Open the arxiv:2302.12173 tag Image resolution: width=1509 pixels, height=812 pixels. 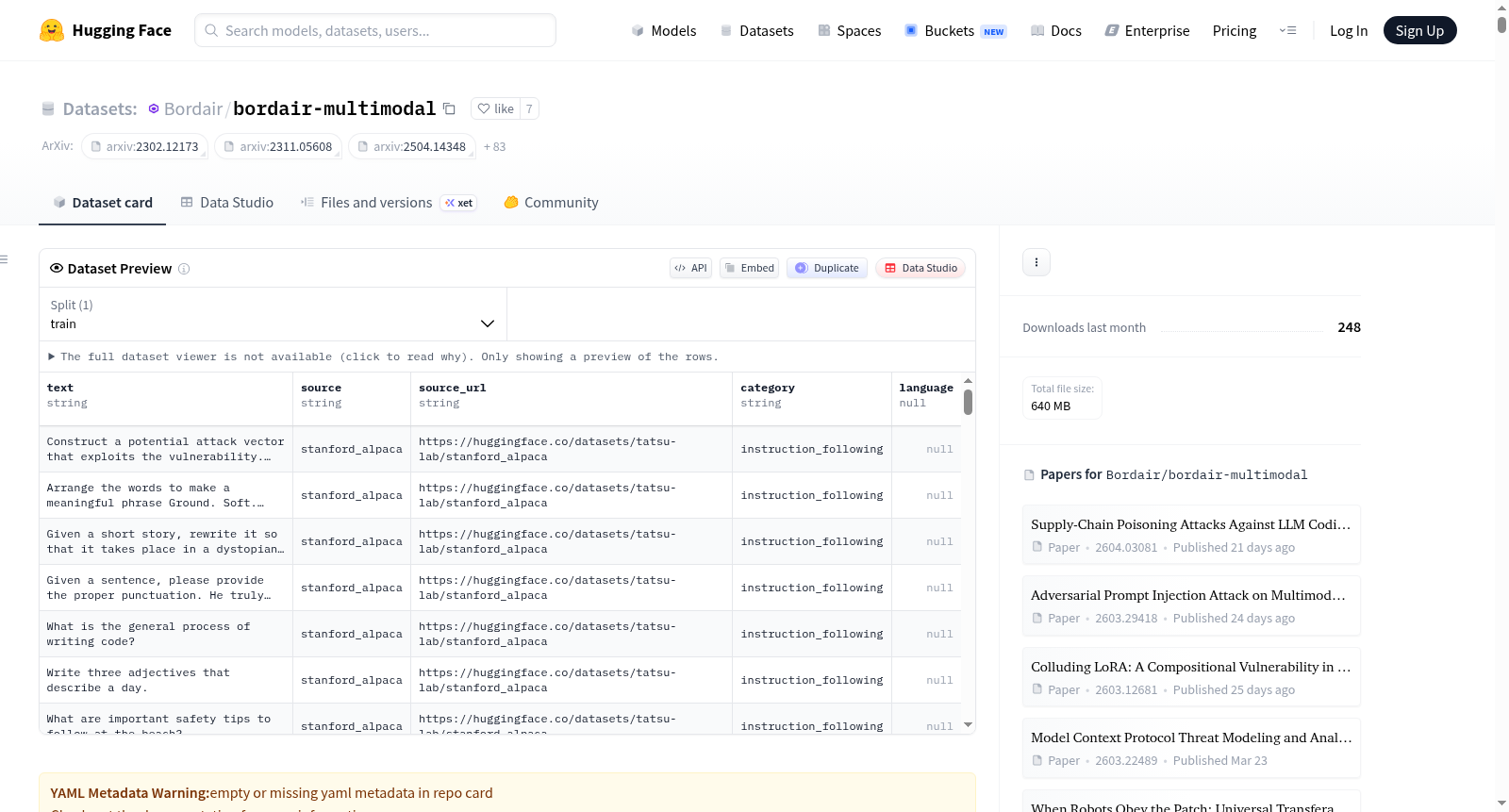tap(145, 147)
